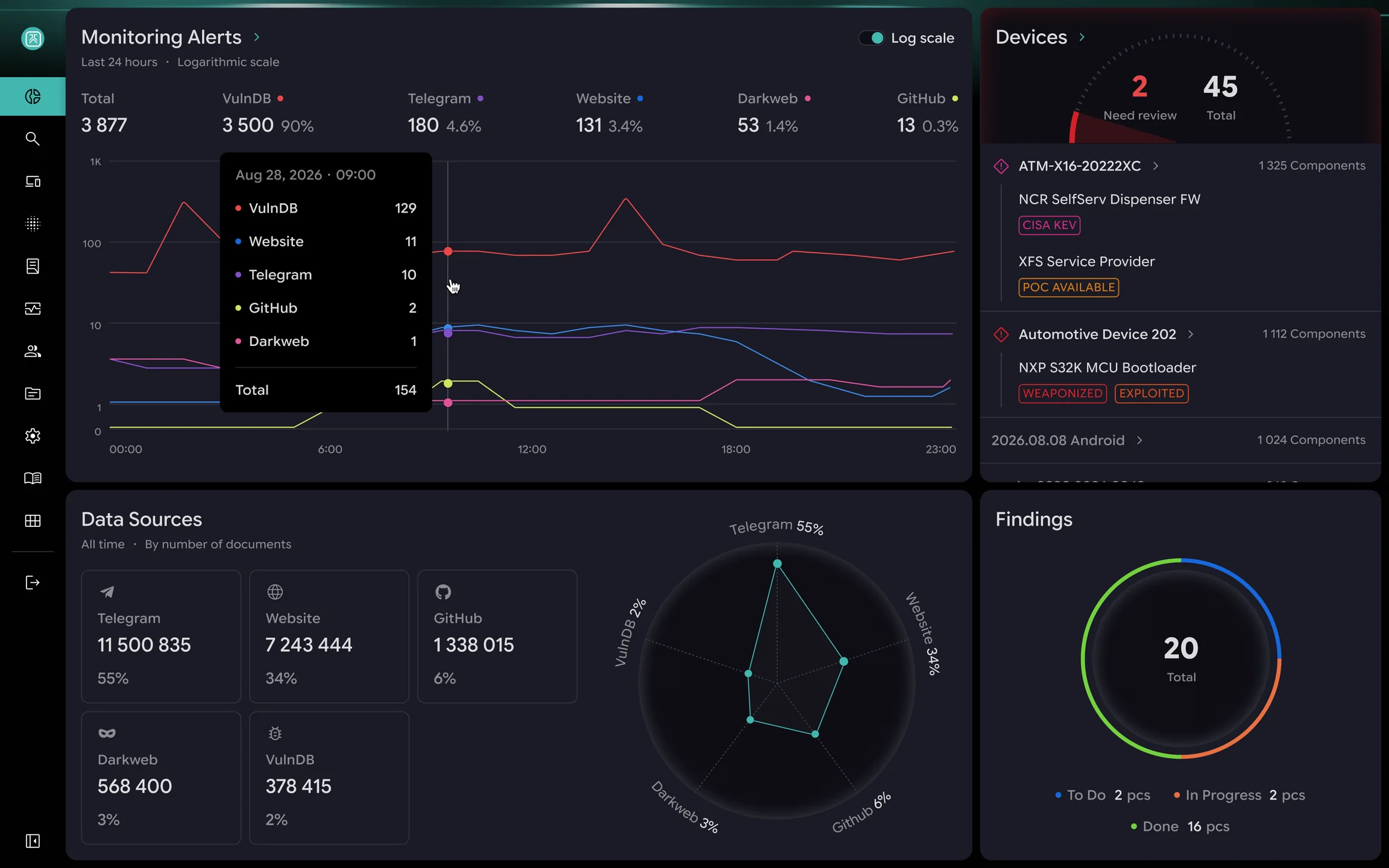Click the dotted grid sidebar icon
Image resolution: width=1389 pixels, height=868 pixels.
coord(33,224)
